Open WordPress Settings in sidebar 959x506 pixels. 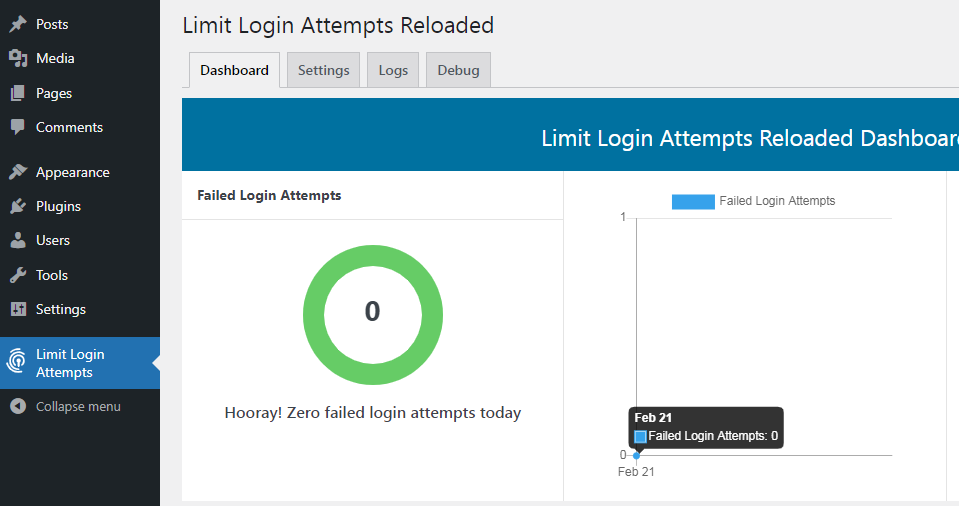tap(61, 310)
